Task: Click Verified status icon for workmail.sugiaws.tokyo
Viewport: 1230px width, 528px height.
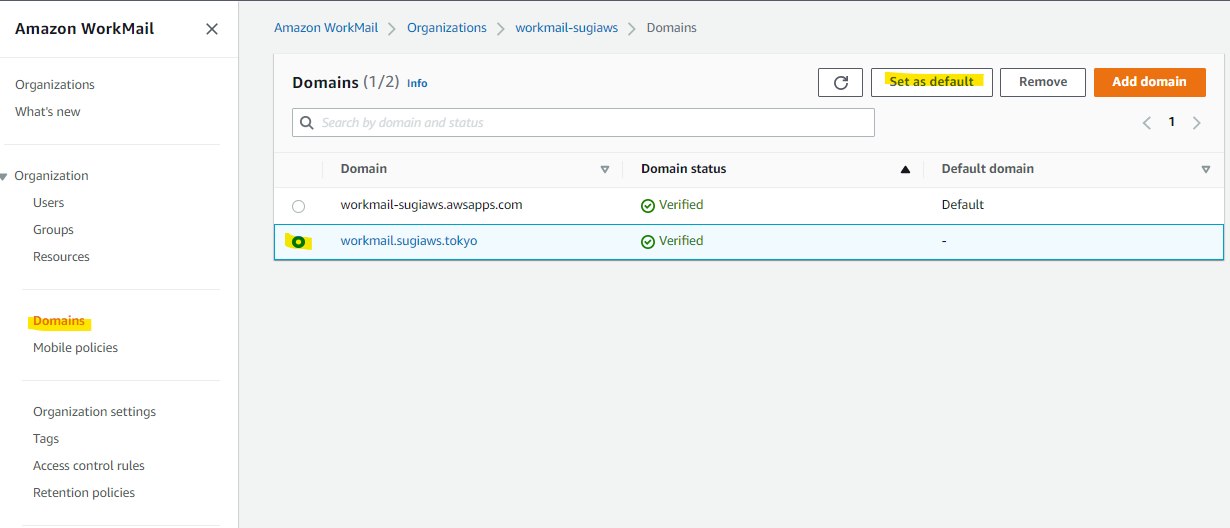Action: [x=648, y=242]
